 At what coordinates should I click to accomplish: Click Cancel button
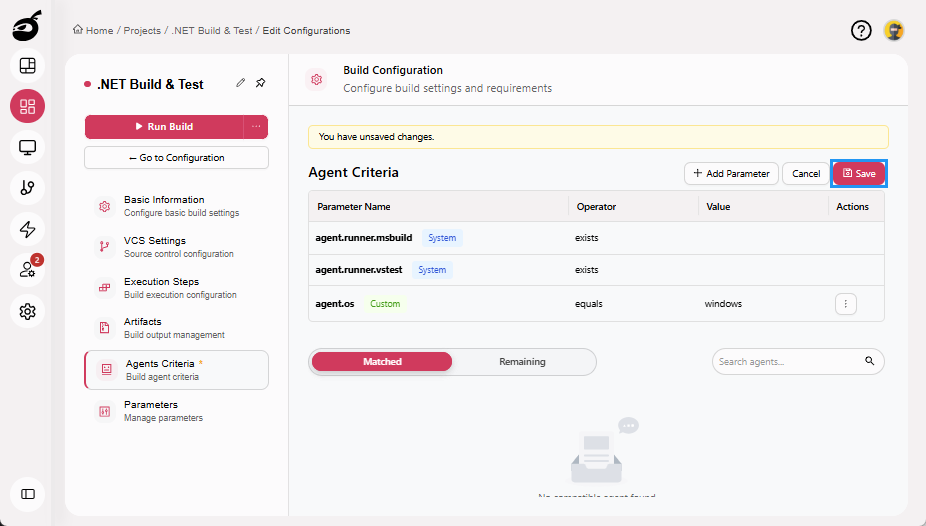click(806, 174)
